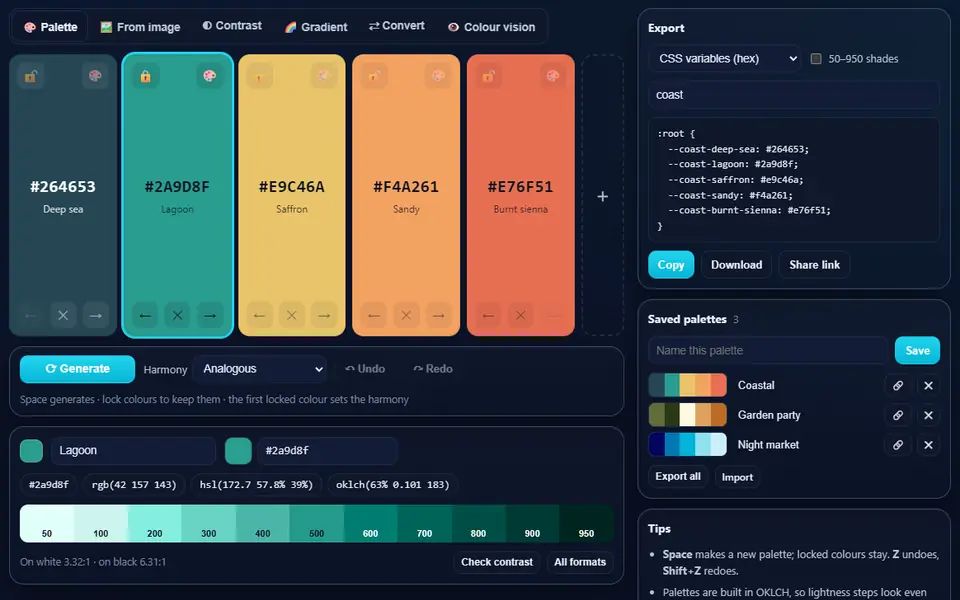The image size is (960, 600).
Task: Open the Contrast tab
Action: pyautogui.click(x=232, y=26)
